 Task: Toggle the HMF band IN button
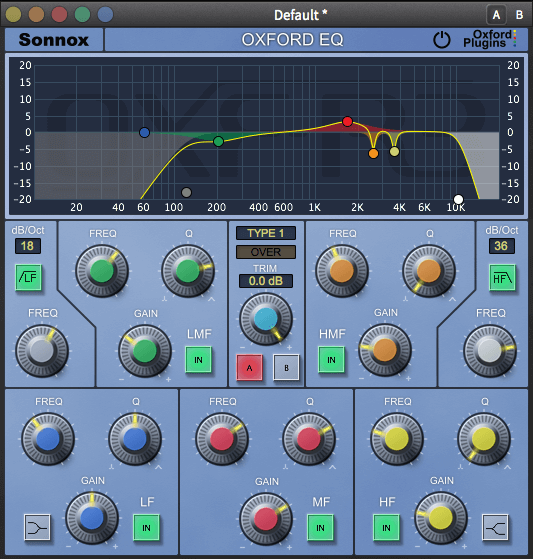tap(331, 360)
